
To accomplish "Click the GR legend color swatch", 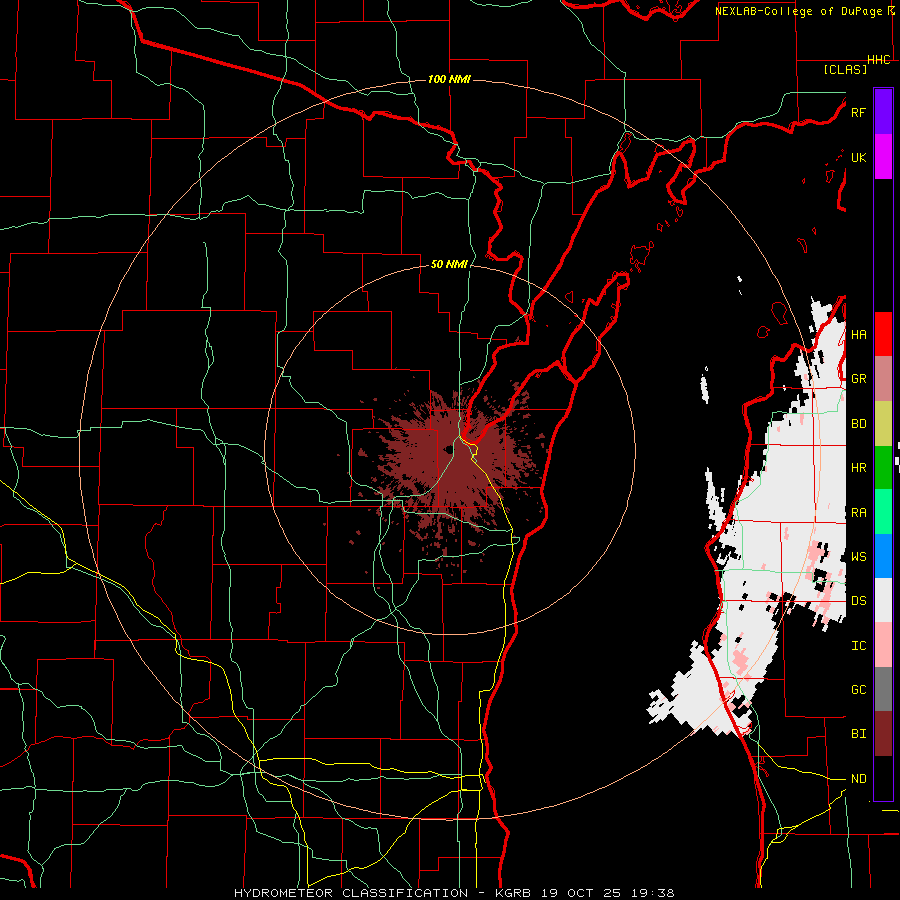I will pyautogui.click(x=883, y=378).
